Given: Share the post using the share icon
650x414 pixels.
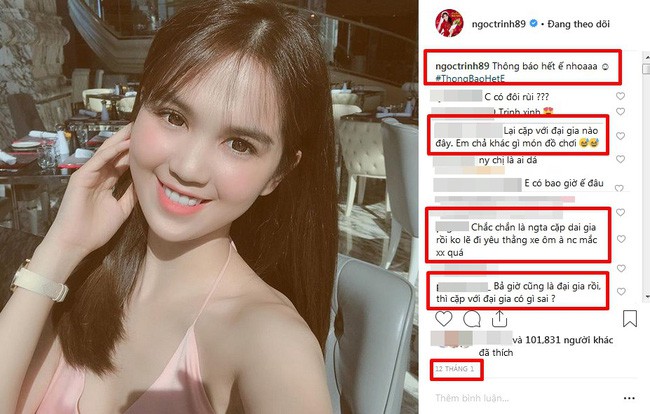Looking at the screenshot, I should coord(500,319).
